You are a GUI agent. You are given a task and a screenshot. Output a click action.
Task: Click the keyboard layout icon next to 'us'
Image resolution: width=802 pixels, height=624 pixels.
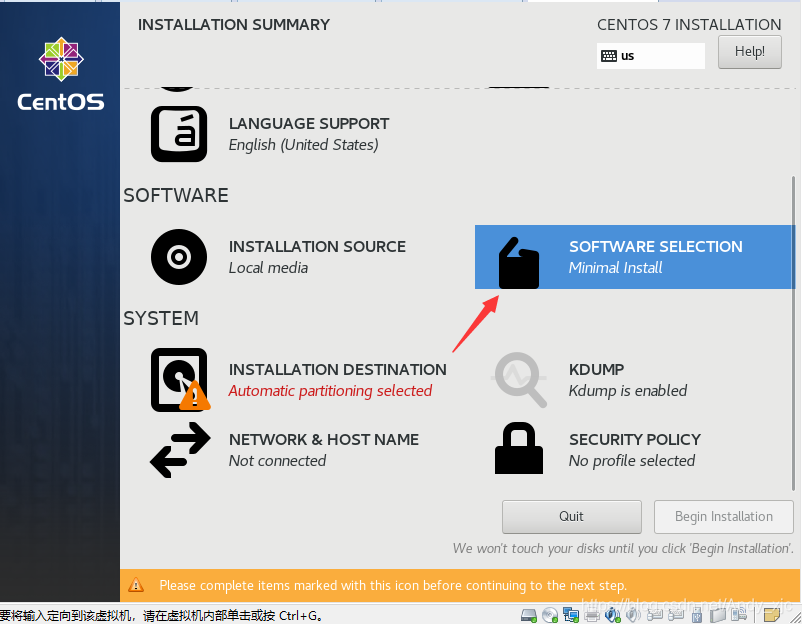pos(609,56)
